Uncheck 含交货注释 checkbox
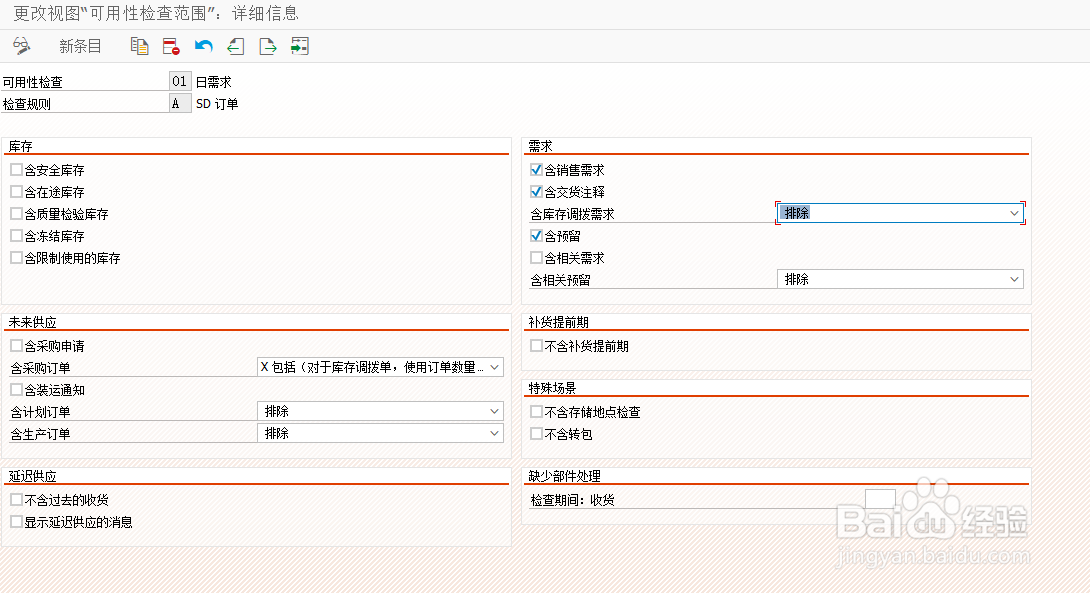1090x593 pixels. [536, 192]
